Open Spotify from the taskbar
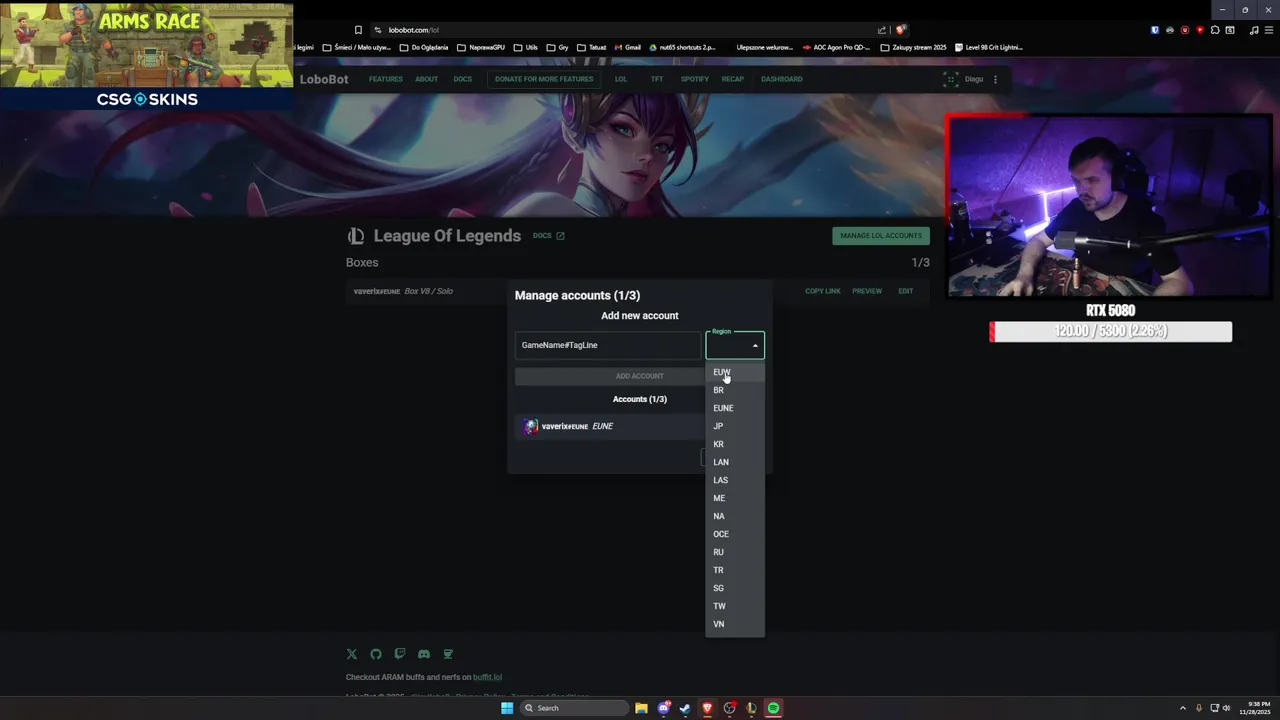The image size is (1280, 720). pos(773,708)
